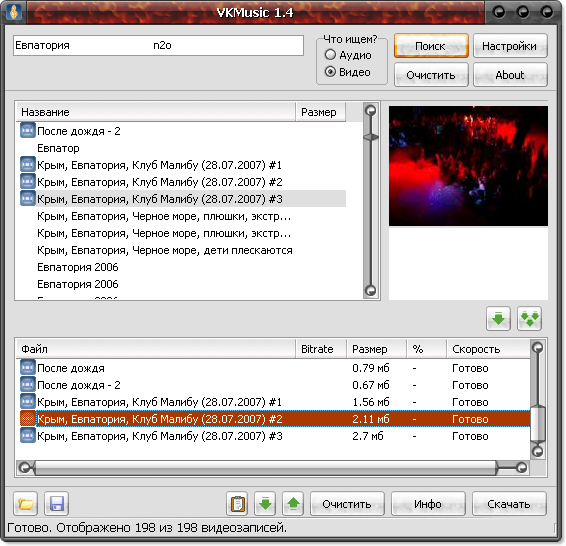
Task: Click video icon of Клуб Малибу #1 in download list
Action: tap(27, 401)
